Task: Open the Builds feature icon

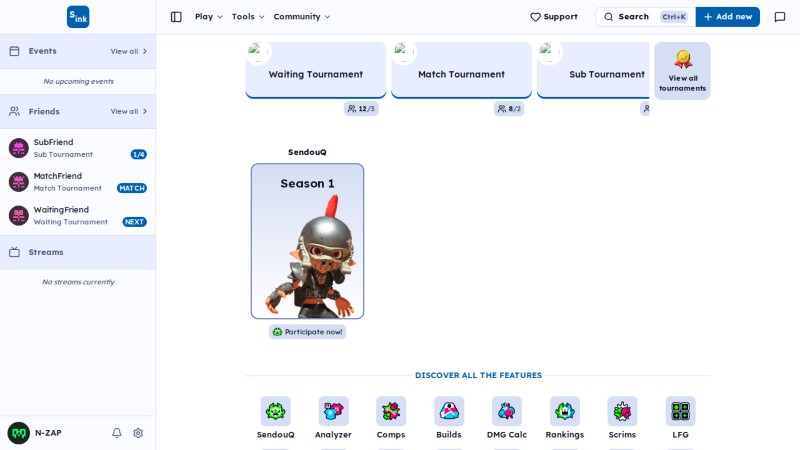Action: click(449, 411)
